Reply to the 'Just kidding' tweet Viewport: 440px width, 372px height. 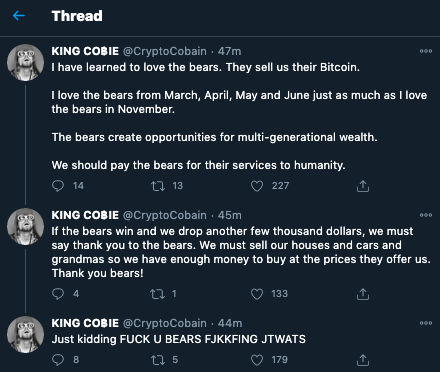tap(58, 360)
